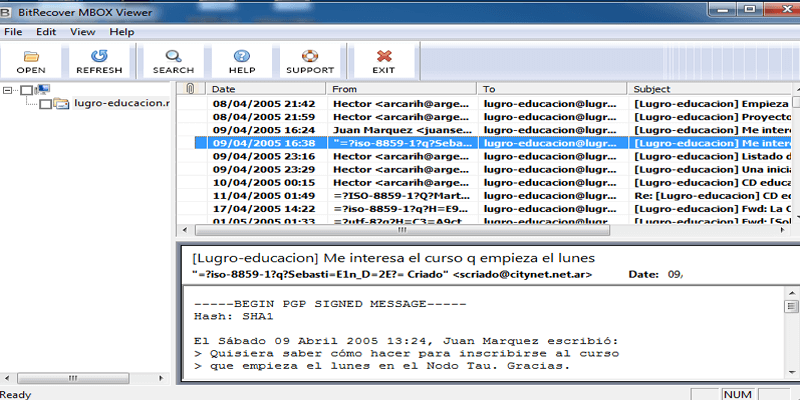Click email list scroll-left arrow

[185, 230]
